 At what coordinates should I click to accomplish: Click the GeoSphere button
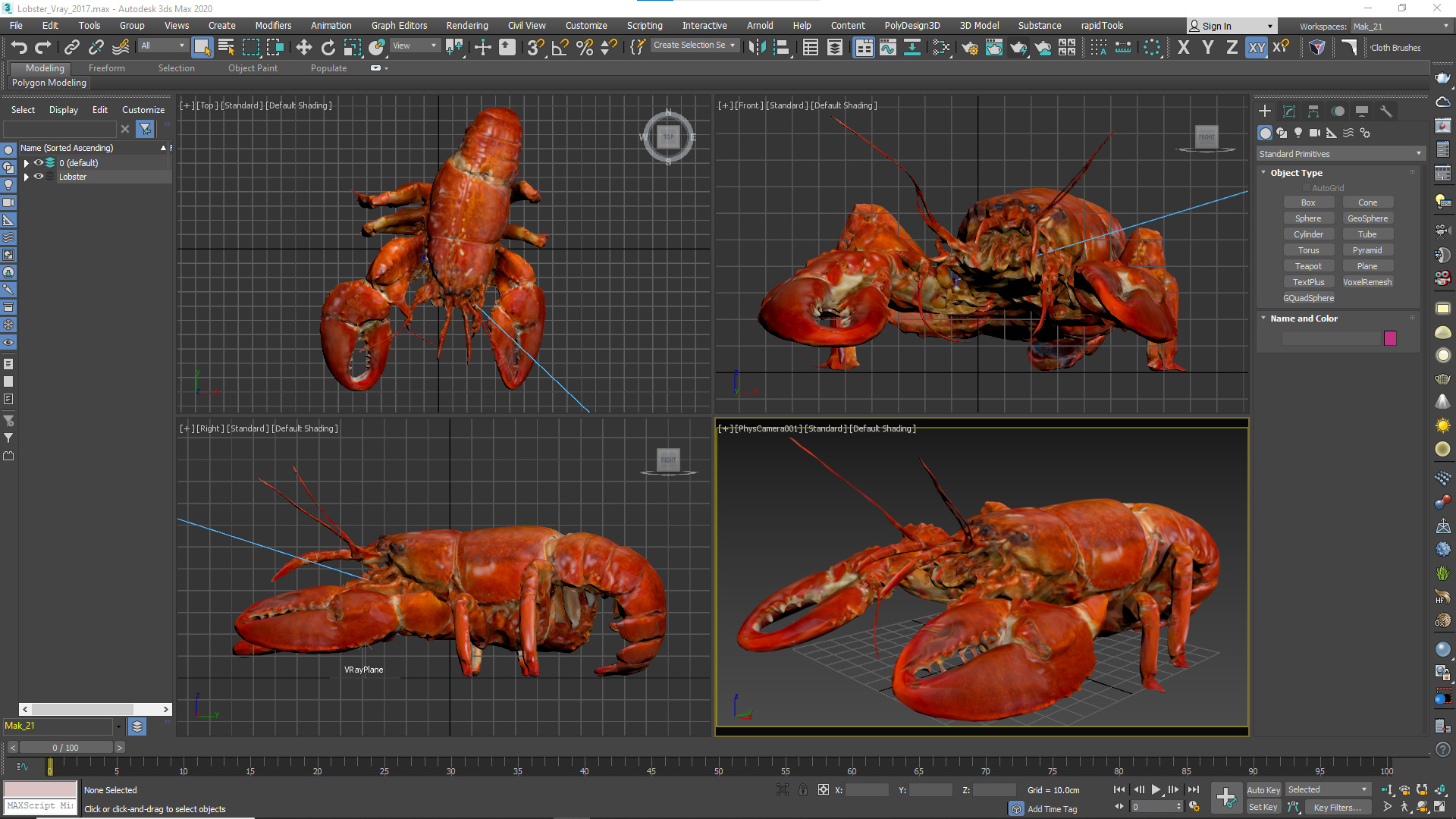point(1367,218)
